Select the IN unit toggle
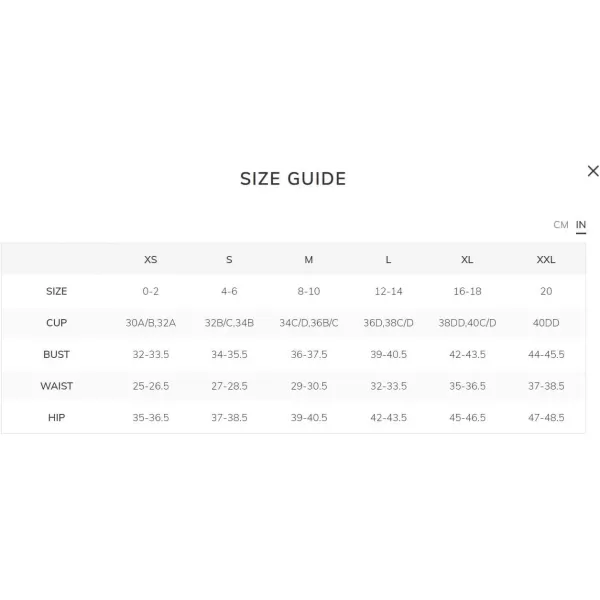Screen dimensions: 600x600 point(580,225)
